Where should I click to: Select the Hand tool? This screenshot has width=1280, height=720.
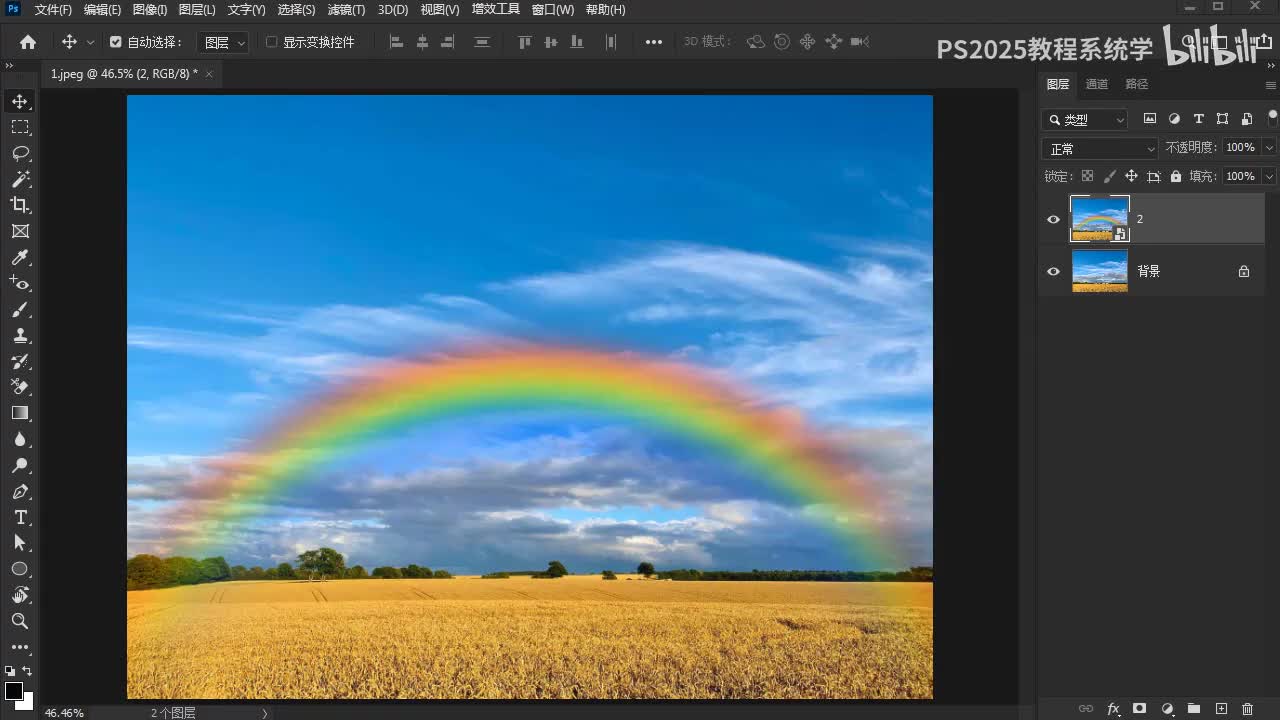point(20,595)
